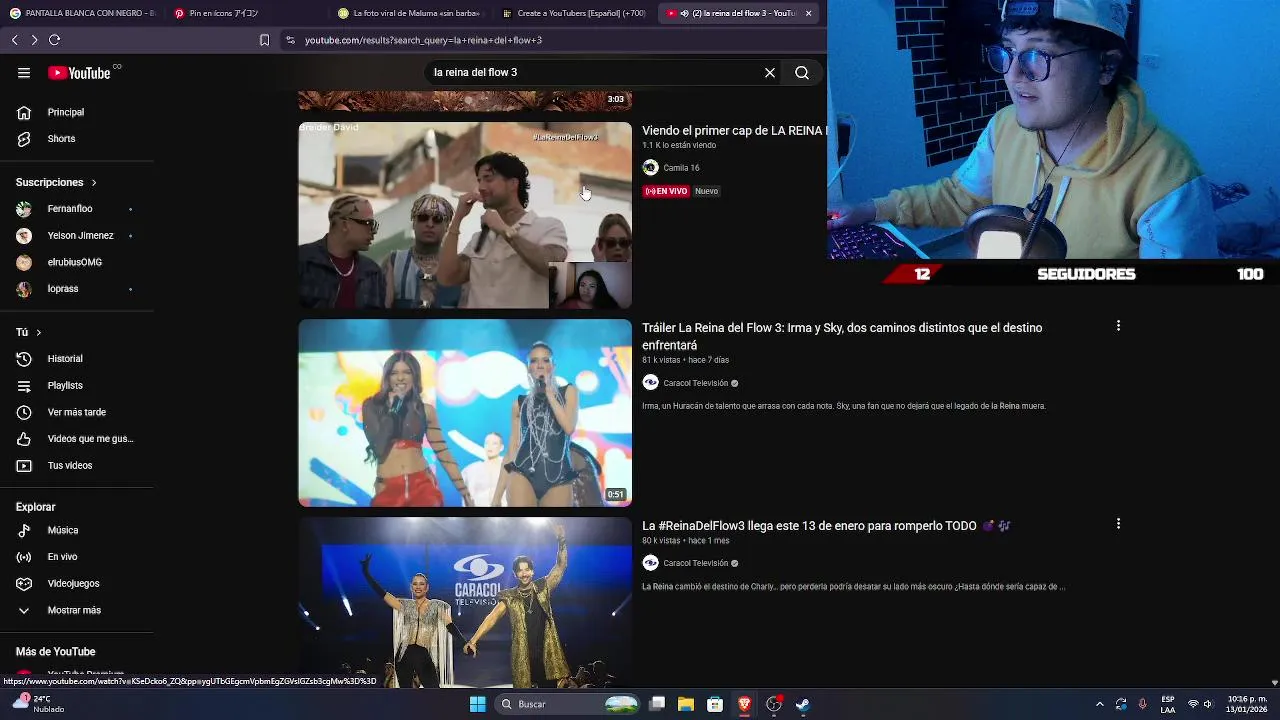Open Viendo el primer cap live video title
Screen dimensions: 1280x720
(734, 131)
